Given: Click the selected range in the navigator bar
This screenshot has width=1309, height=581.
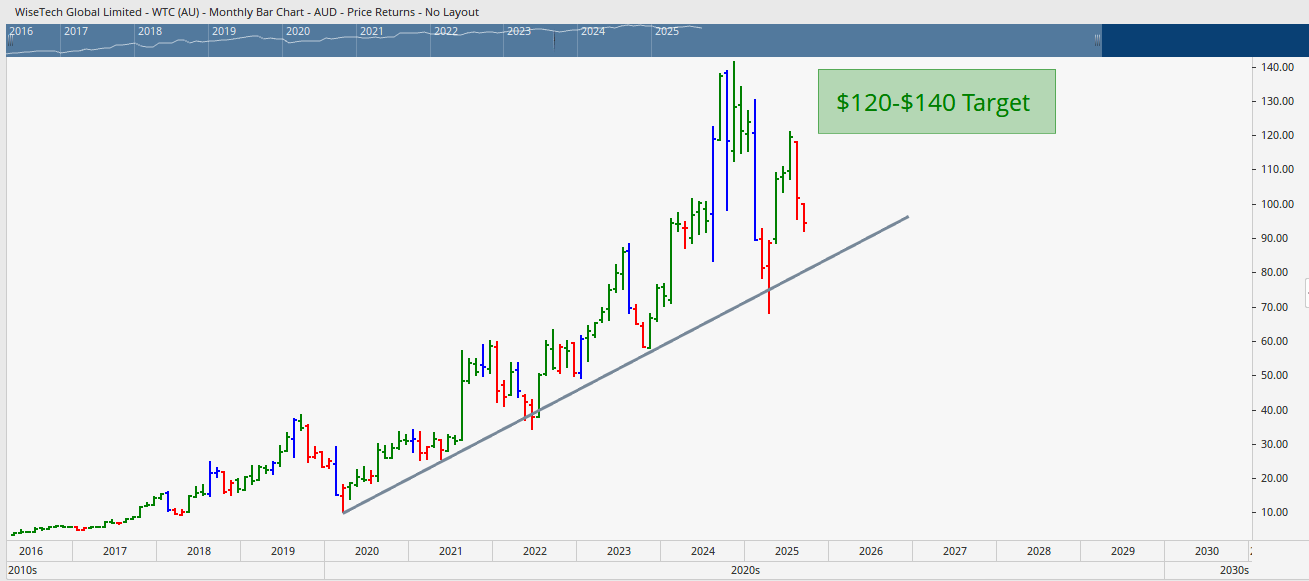Looking at the screenshot, I should pyautogui.click(x=553, y=40).
